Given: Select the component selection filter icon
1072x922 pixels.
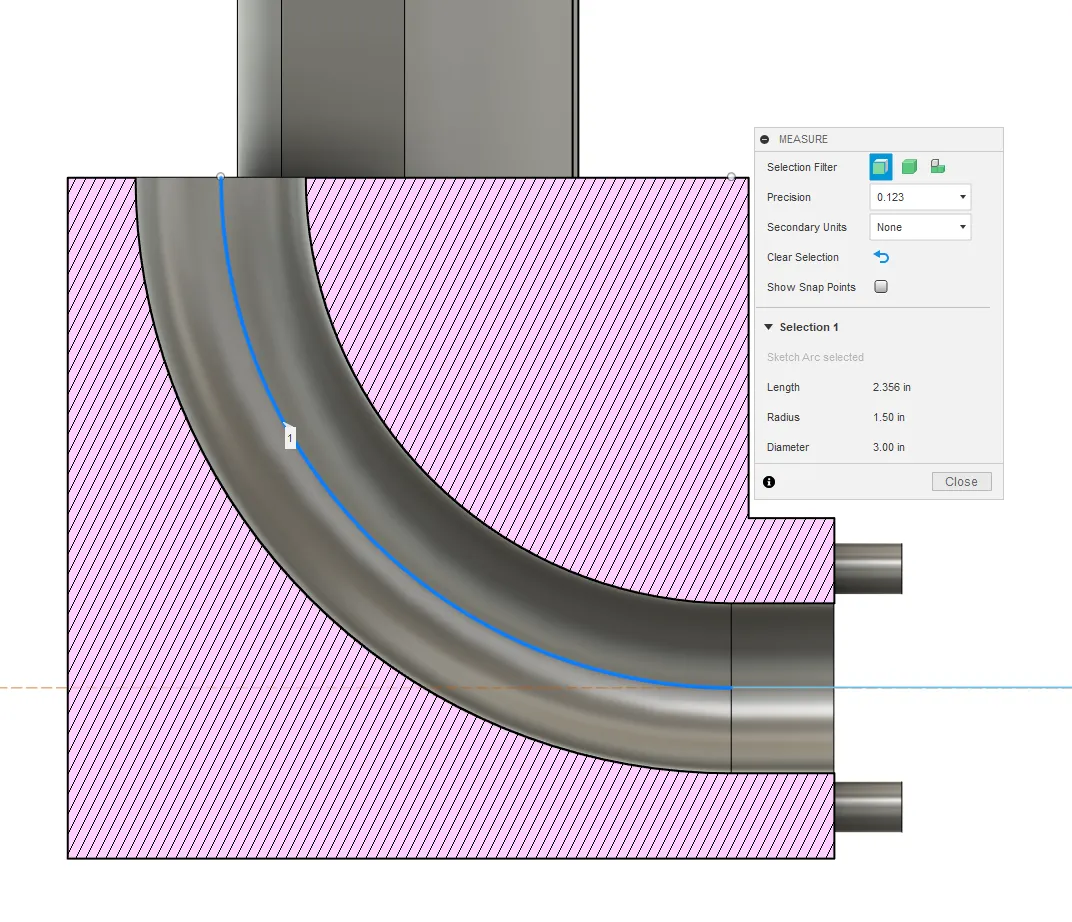Looking at the screenshot, I should 938,167.
